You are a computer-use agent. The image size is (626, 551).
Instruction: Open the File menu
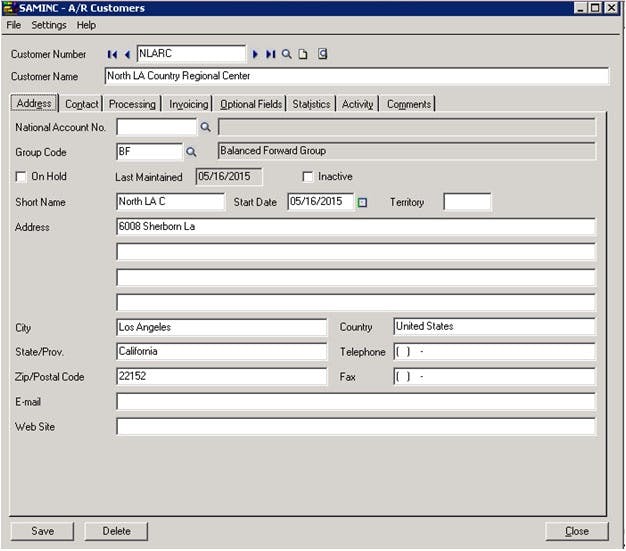pos(14,25)
